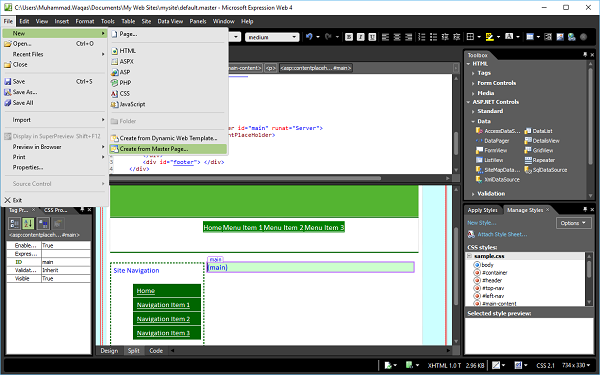Click Attach Style Sheet link
The height and width of the screenshot is (375, 600).
tap(502, 234)
